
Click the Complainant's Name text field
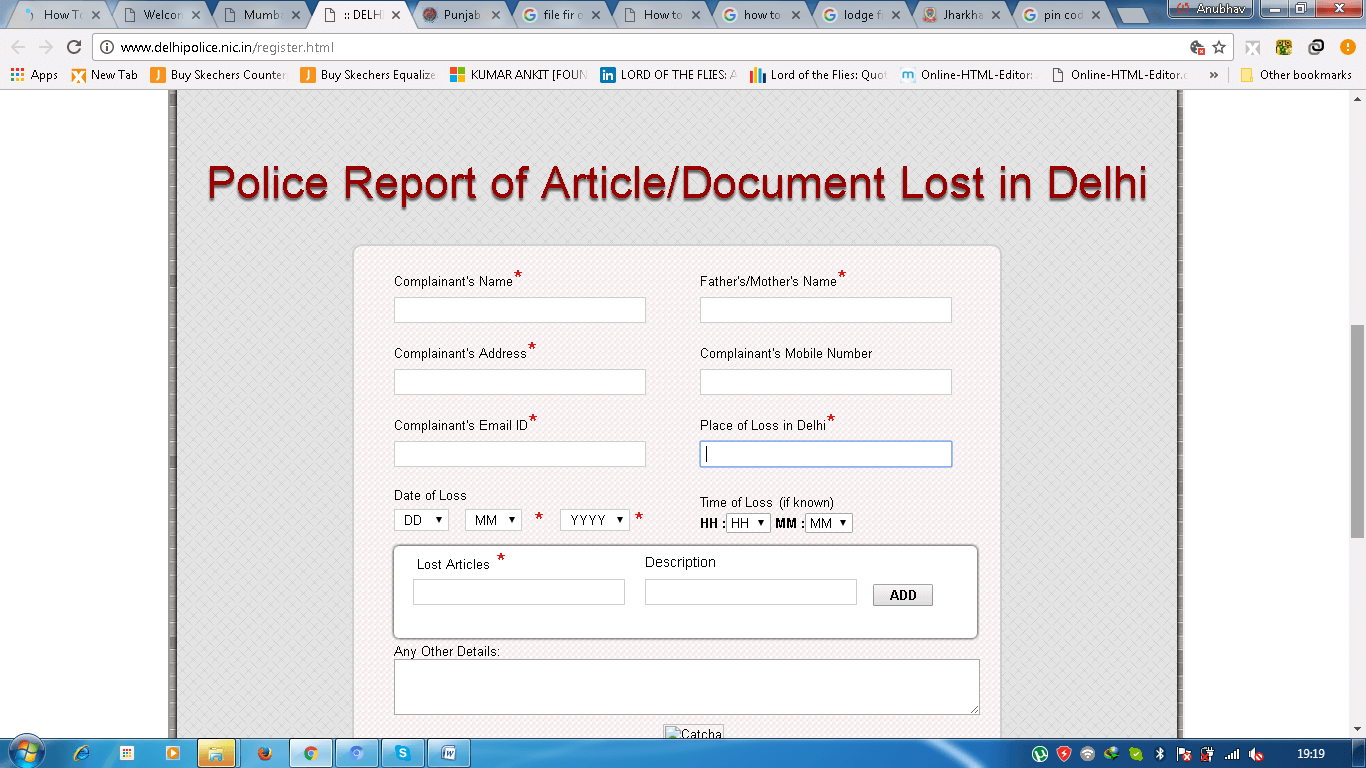[519, 310]
